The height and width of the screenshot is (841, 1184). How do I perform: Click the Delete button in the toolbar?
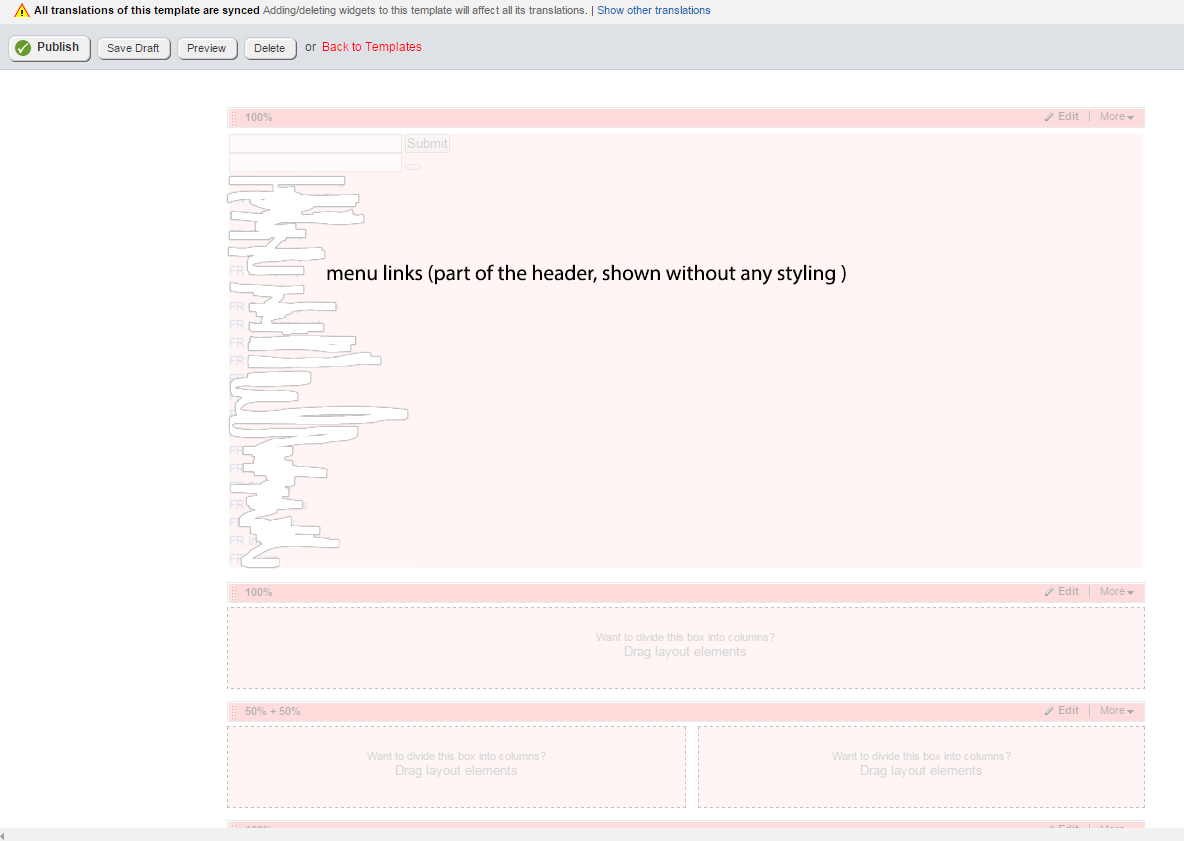[270, 48]
